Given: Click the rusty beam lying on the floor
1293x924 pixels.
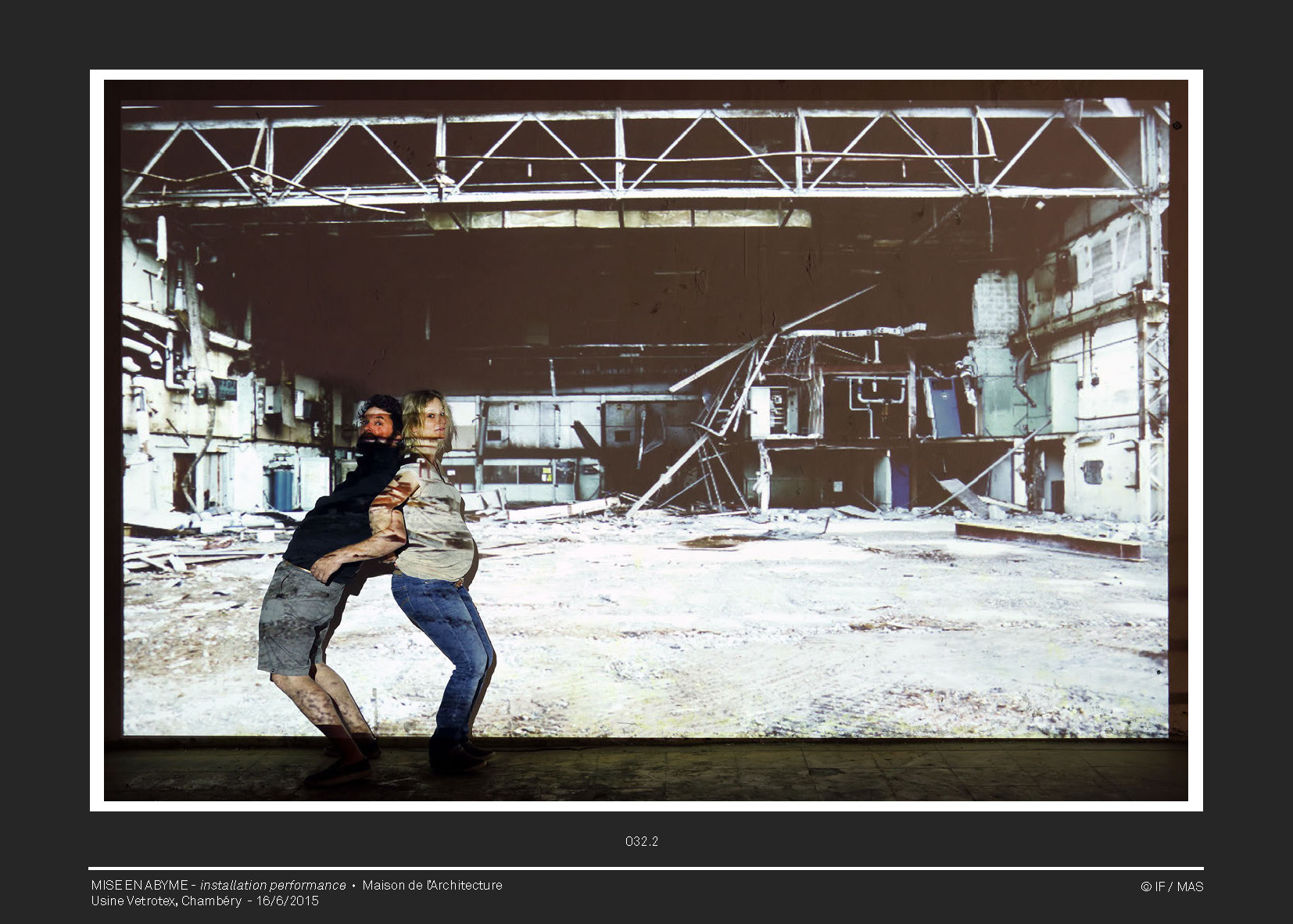Looking at the screenshot, I should tap(1048, 539).
